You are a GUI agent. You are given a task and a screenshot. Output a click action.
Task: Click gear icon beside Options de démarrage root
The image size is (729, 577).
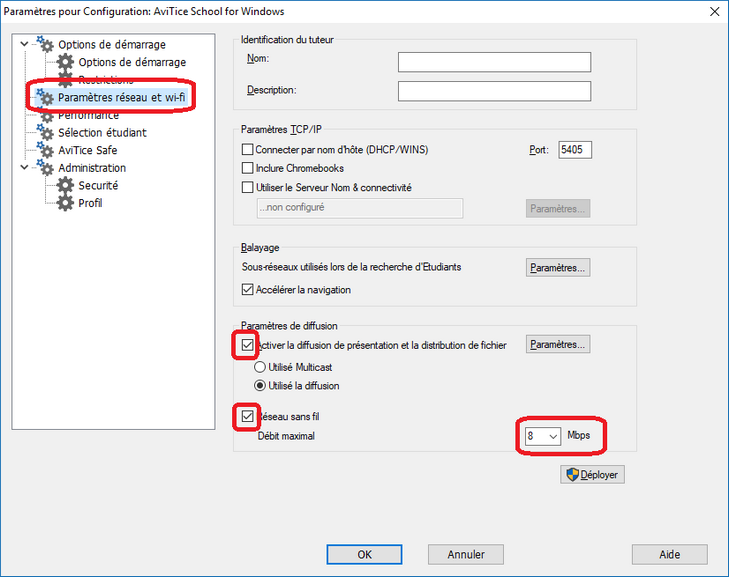(45, 45)
